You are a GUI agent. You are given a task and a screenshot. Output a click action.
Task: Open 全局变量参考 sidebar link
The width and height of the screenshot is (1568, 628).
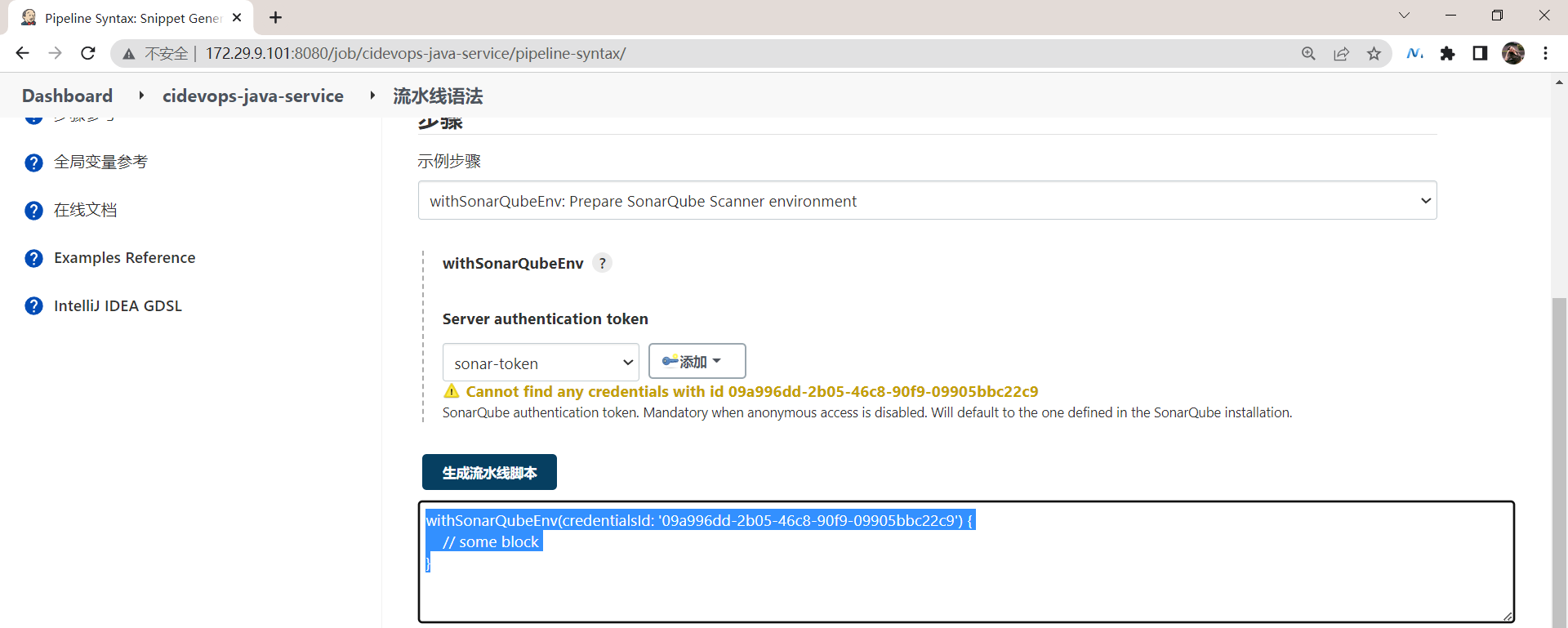click(100, 162)
